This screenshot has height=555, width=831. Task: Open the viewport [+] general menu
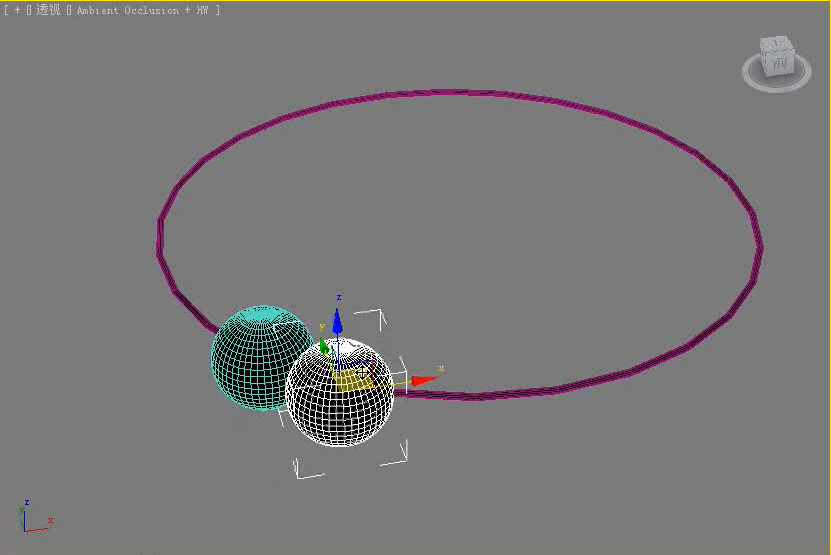coord(17,10)
